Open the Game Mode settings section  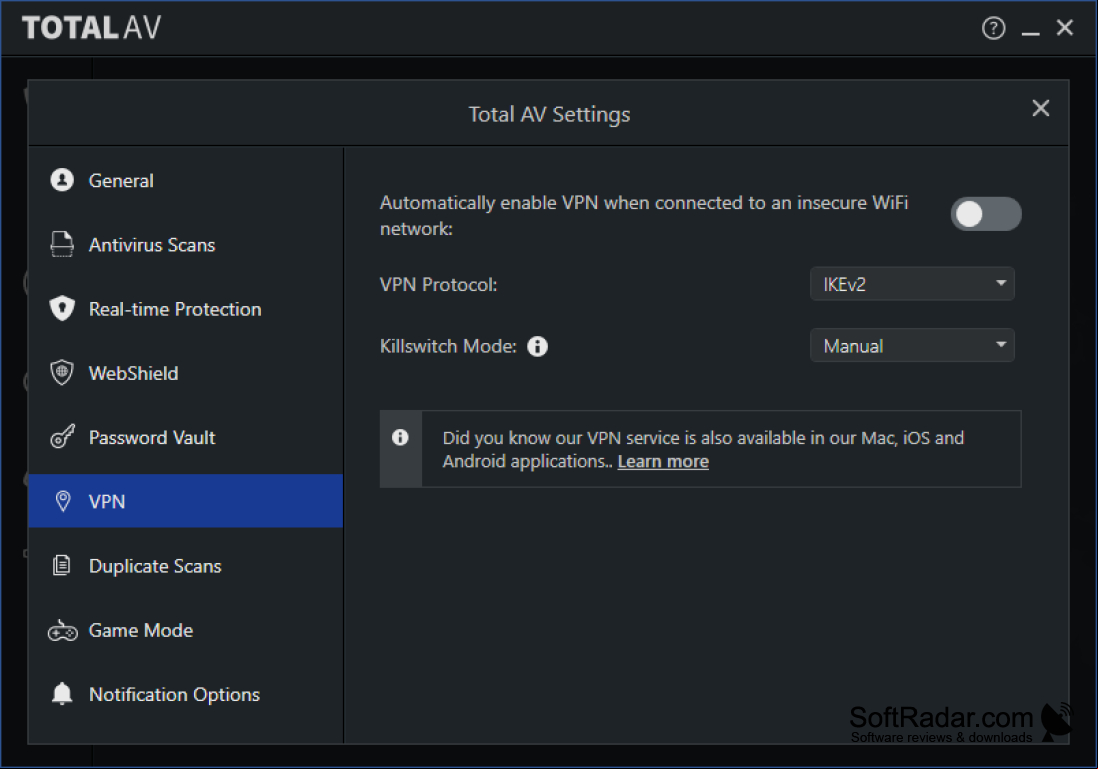186,630
